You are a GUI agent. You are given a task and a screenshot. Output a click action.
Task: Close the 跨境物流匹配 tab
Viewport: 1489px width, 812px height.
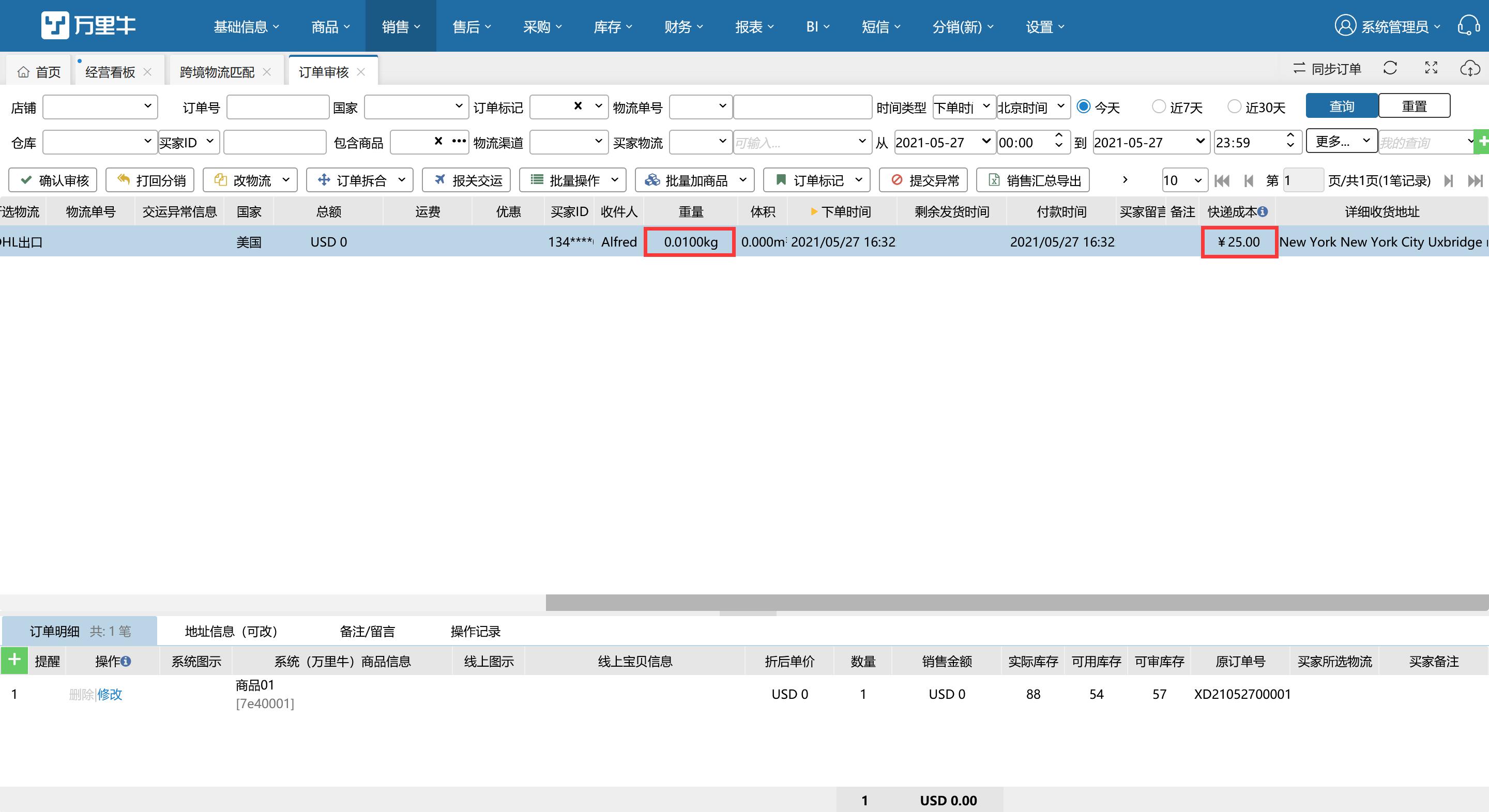click(x=267, y=72)
